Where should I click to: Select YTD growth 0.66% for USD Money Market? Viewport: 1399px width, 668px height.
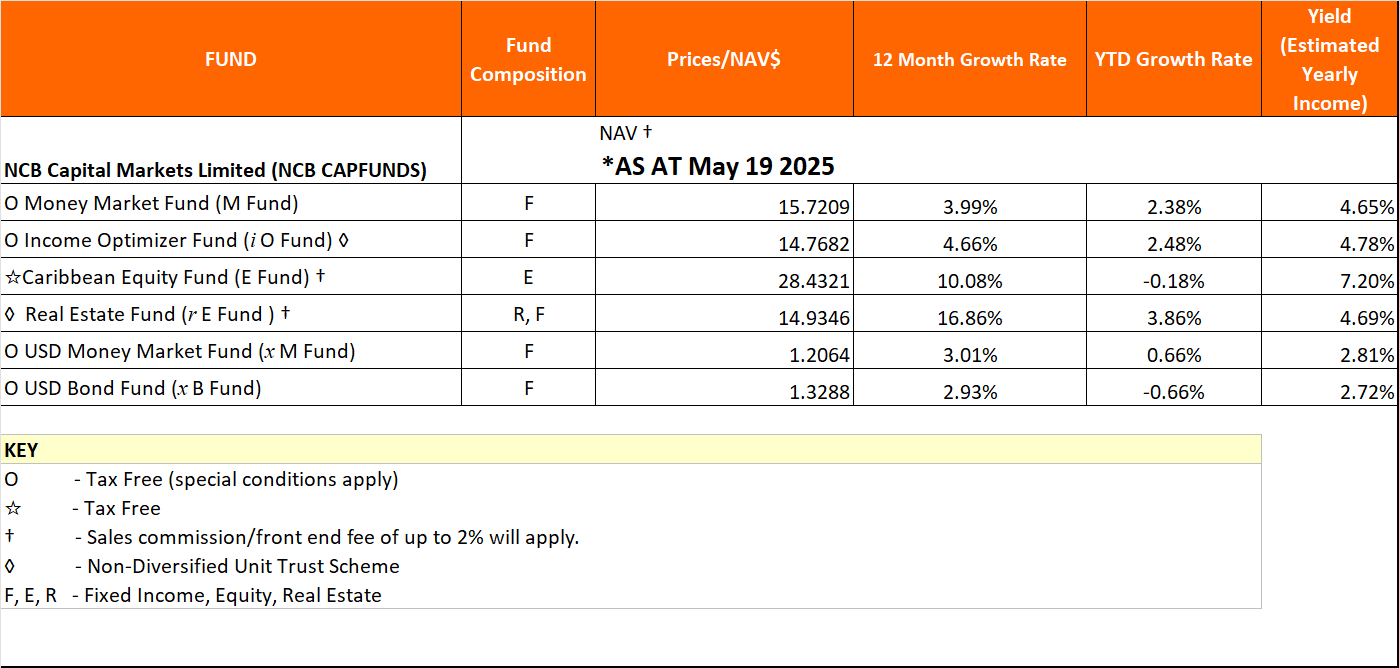[x=1173, y=356]
